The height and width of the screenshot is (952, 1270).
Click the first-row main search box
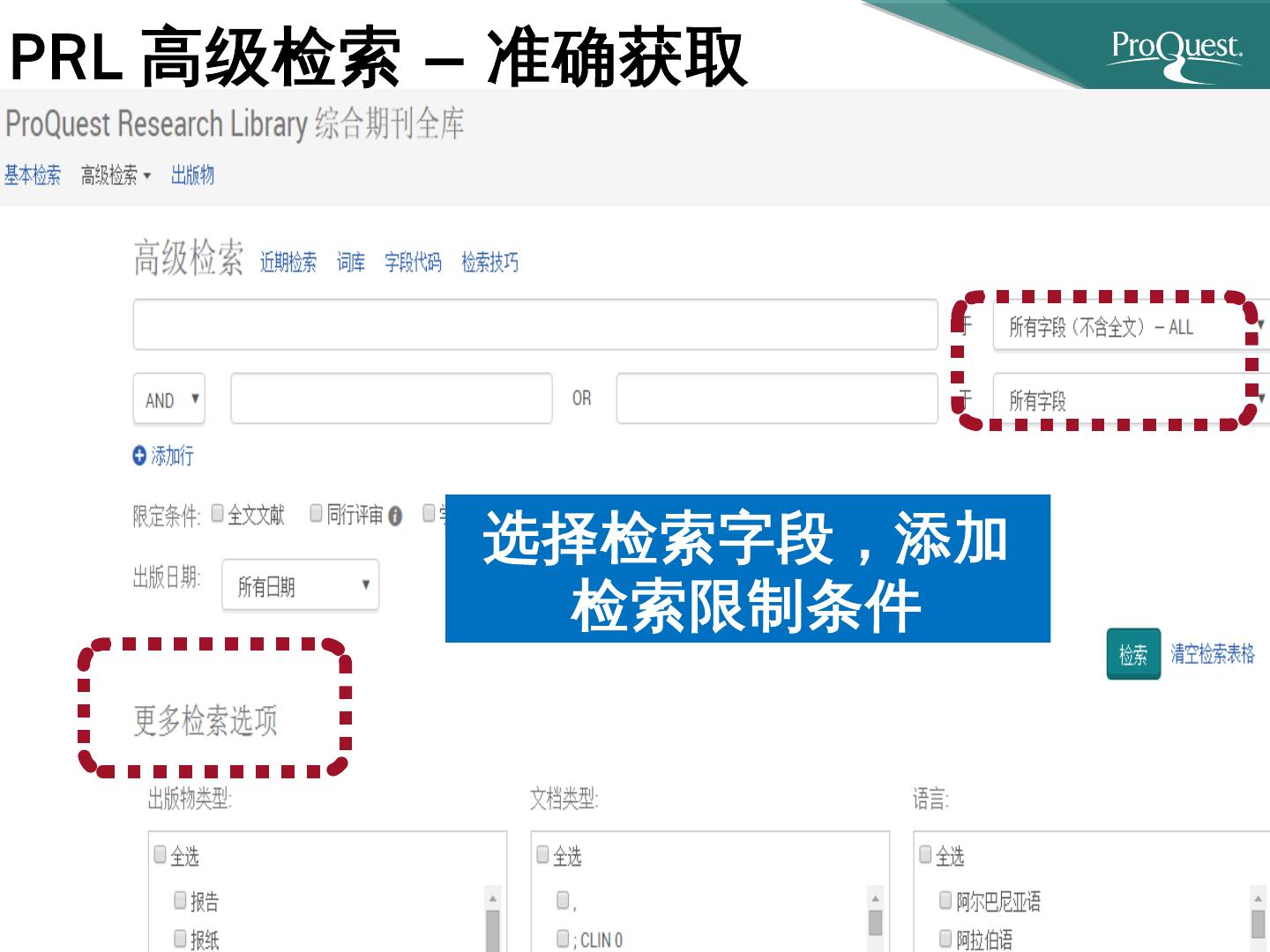[x=535, y=324]
